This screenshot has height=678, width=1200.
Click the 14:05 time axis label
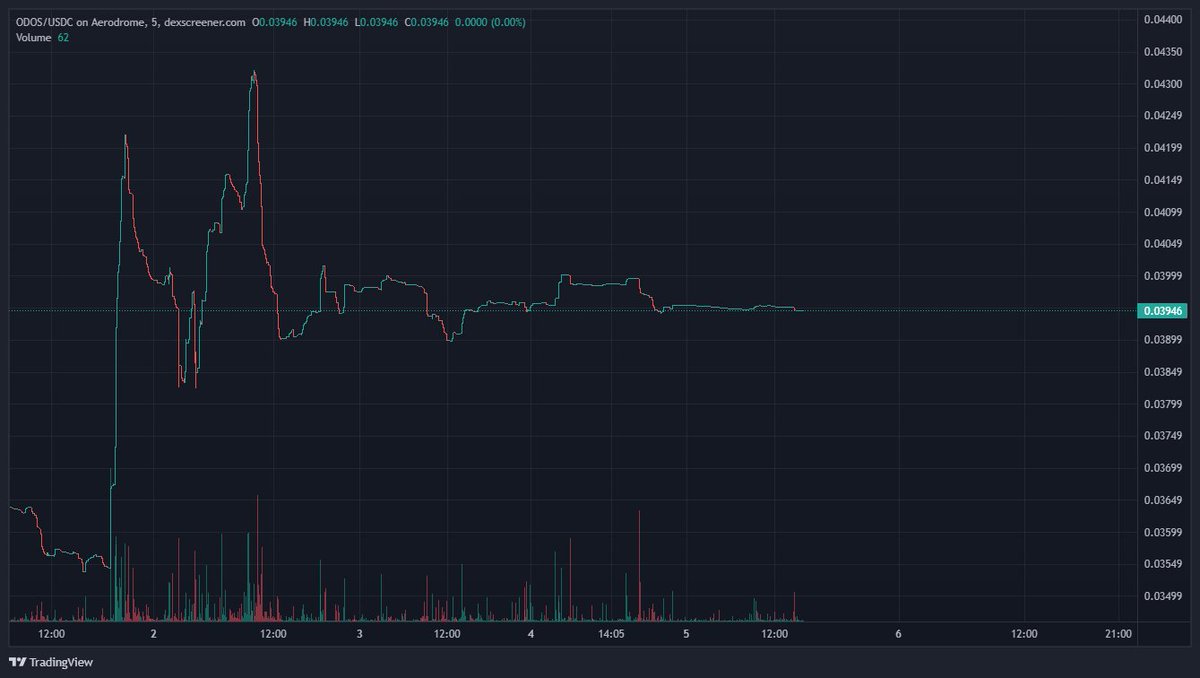pyautogui.click(x=611, y=634)
